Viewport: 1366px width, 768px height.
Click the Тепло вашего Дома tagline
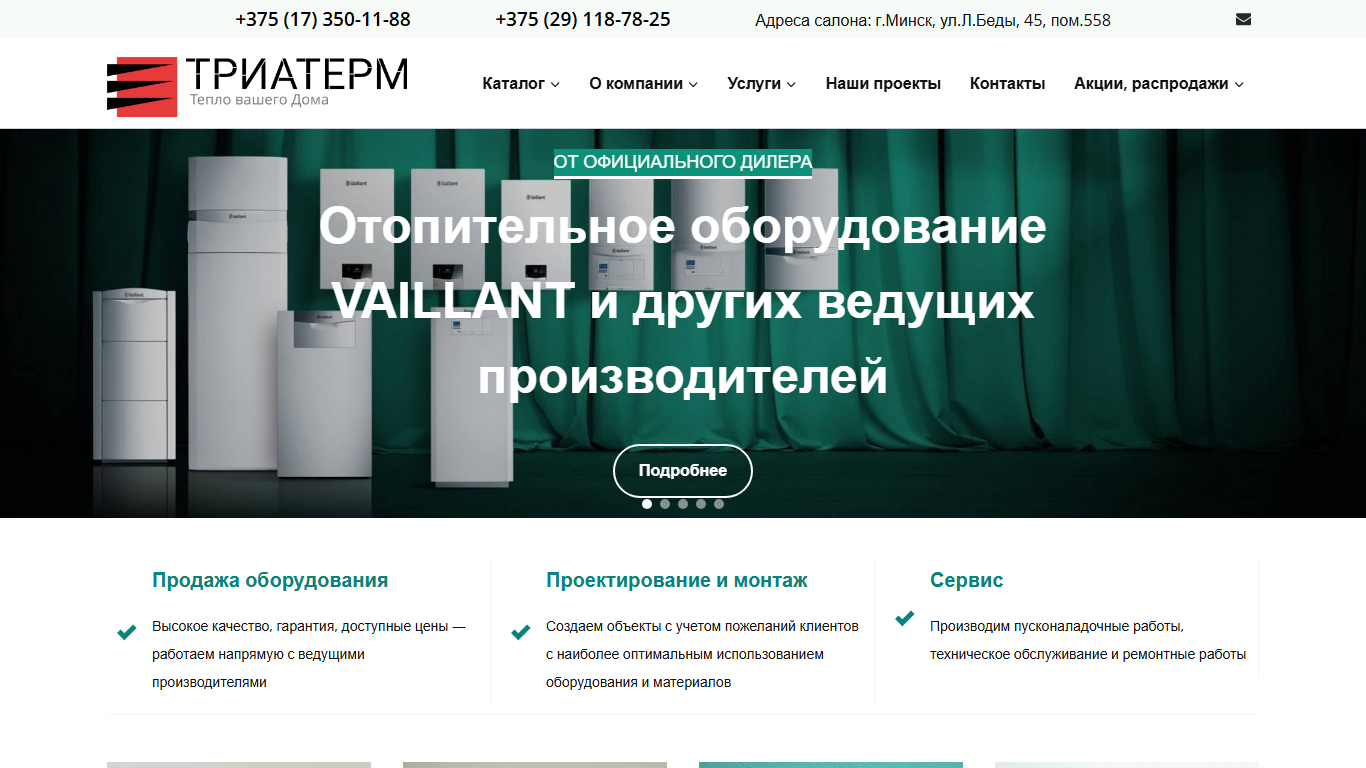pos(259,100)
